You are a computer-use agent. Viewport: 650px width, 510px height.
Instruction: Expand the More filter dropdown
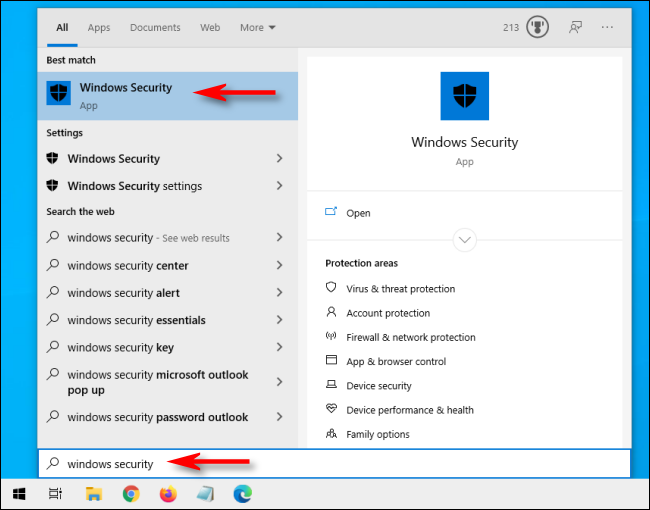258,28
